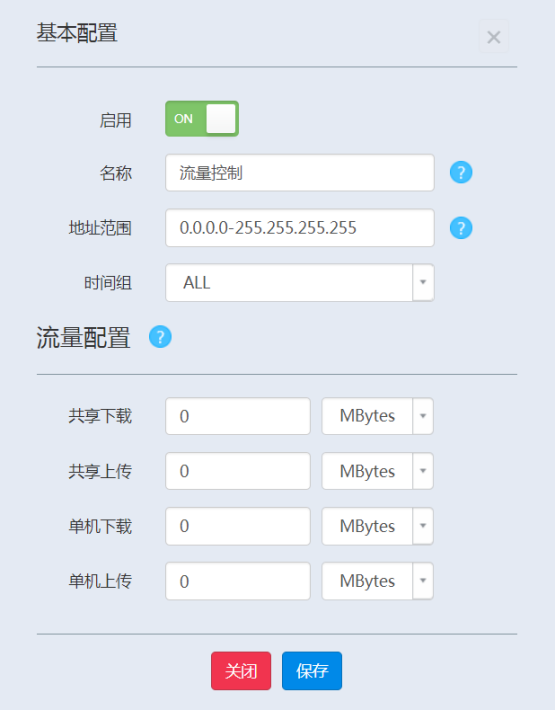Click the blue 保存 button
Screen dimensions: 556x710
click(x=312, y=671)
